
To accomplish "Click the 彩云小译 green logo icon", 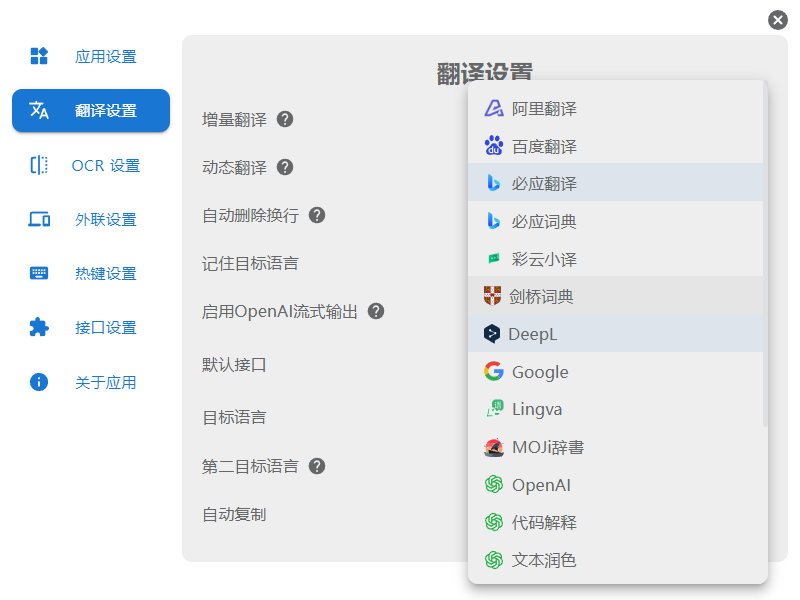I will pyautogui.click(x=493, y=259).
